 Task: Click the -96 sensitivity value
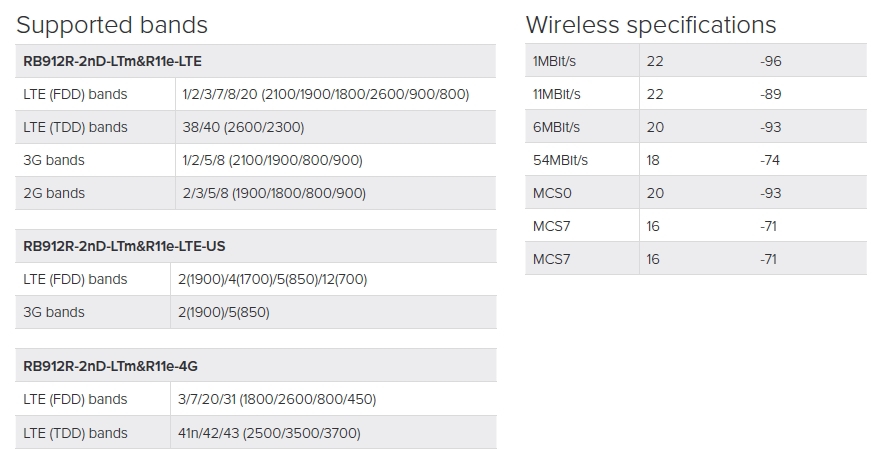click(x=771, y=61)
